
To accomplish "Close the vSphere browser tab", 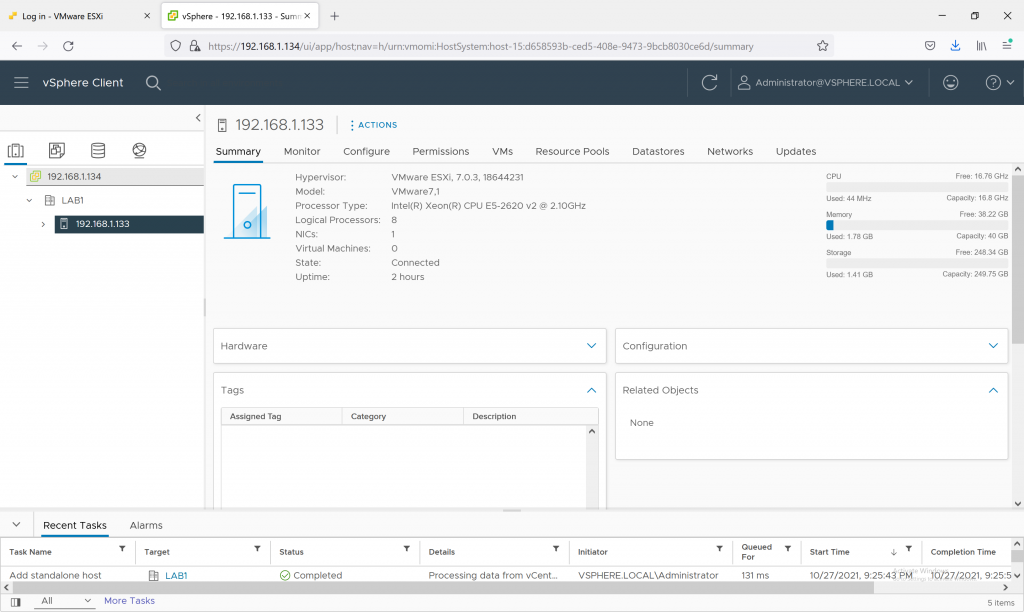I will tap(307, 16).
